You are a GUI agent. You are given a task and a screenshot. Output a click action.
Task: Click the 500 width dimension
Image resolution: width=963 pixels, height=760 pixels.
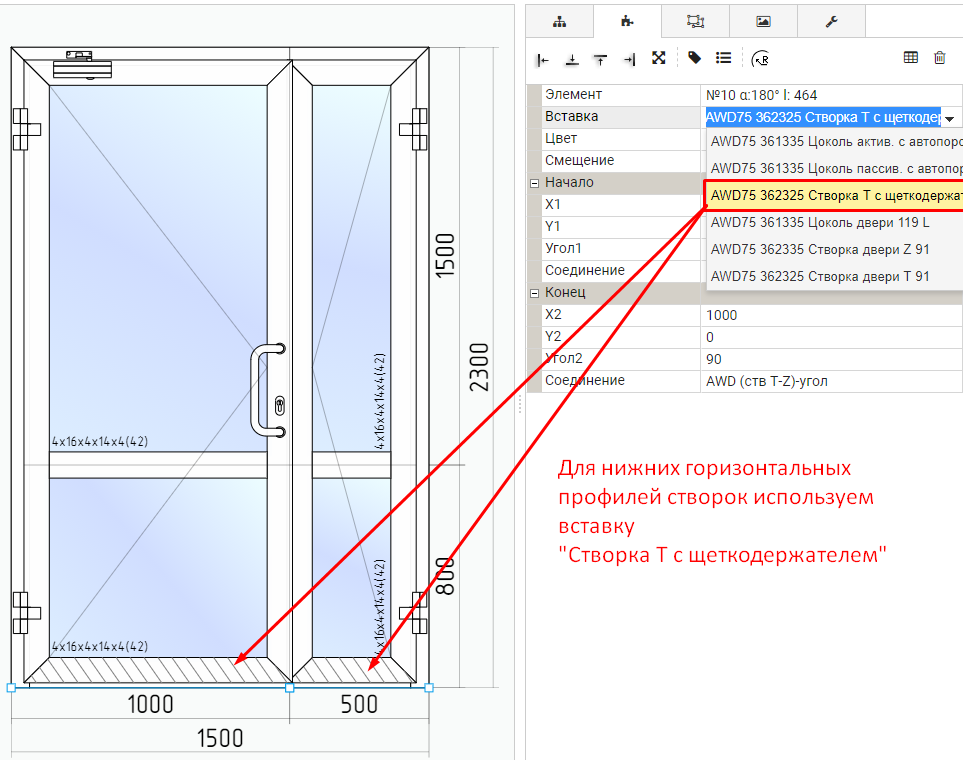tap(359, 704)
